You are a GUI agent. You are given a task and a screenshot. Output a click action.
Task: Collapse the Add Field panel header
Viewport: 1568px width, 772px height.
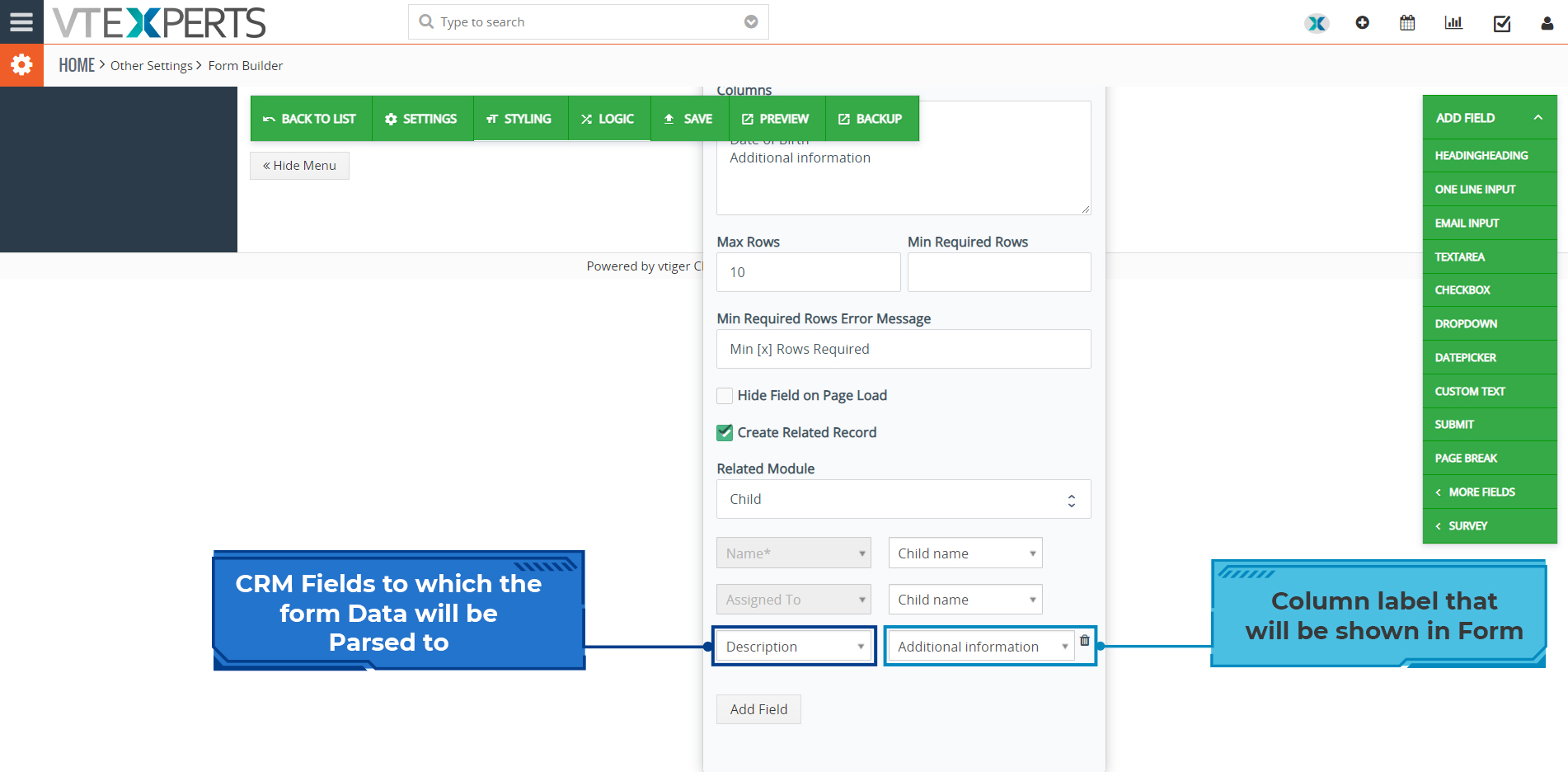1490,118
